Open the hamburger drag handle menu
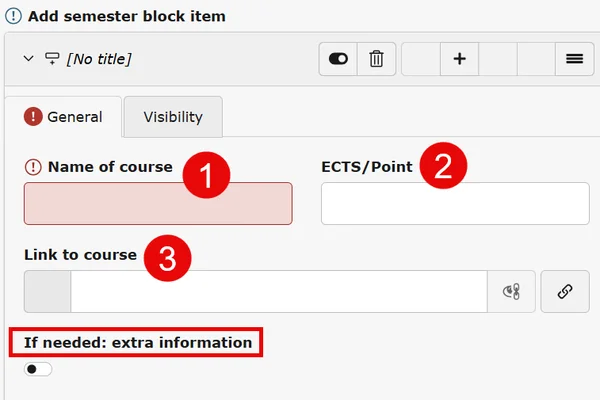The width and height of the screenshot is (600, 400). coord(574,59)
